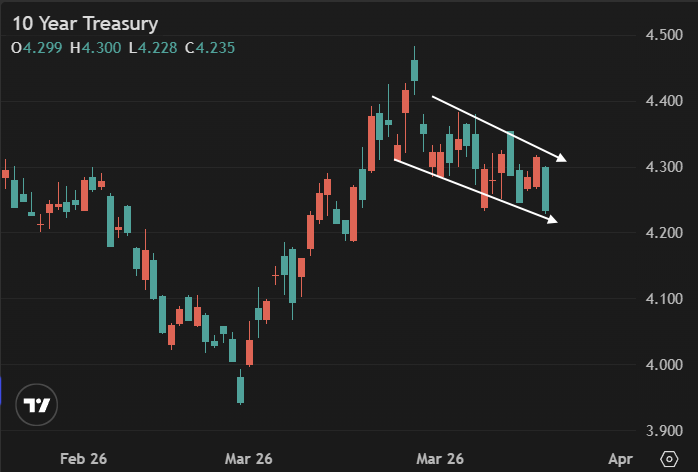This screenshot has width=698, height=472.
Task: Click the lower trendline arrowhead
Action: (553, 220)
